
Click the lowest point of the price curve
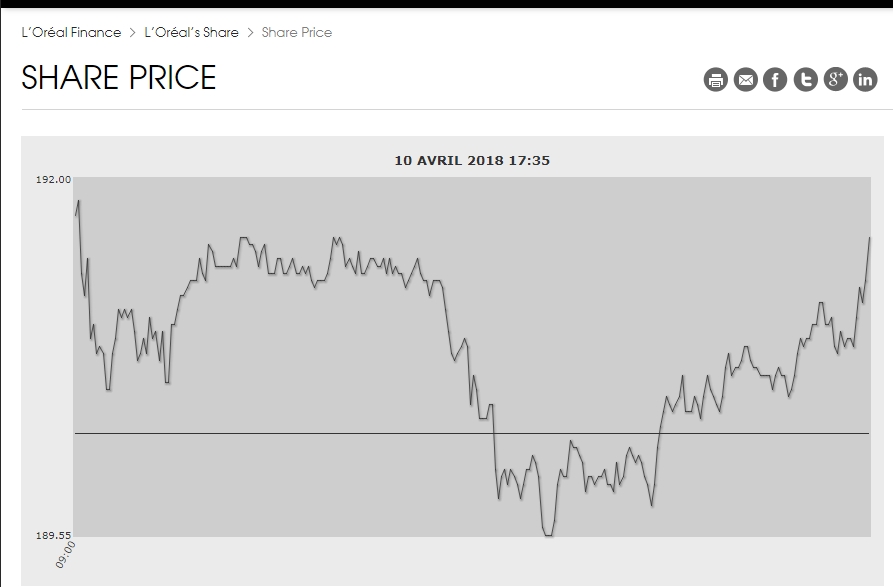coord(547,535)
